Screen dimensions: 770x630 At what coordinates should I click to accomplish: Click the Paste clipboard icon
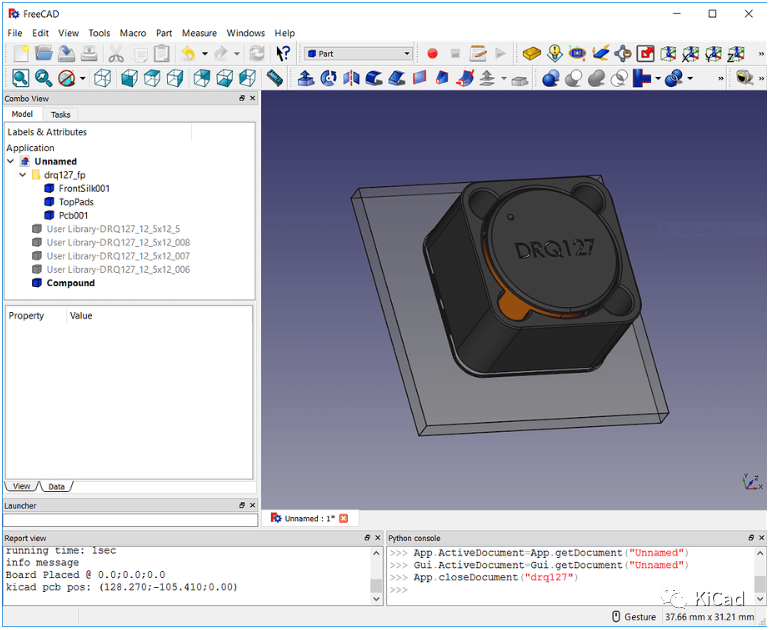tap(162, 54)
